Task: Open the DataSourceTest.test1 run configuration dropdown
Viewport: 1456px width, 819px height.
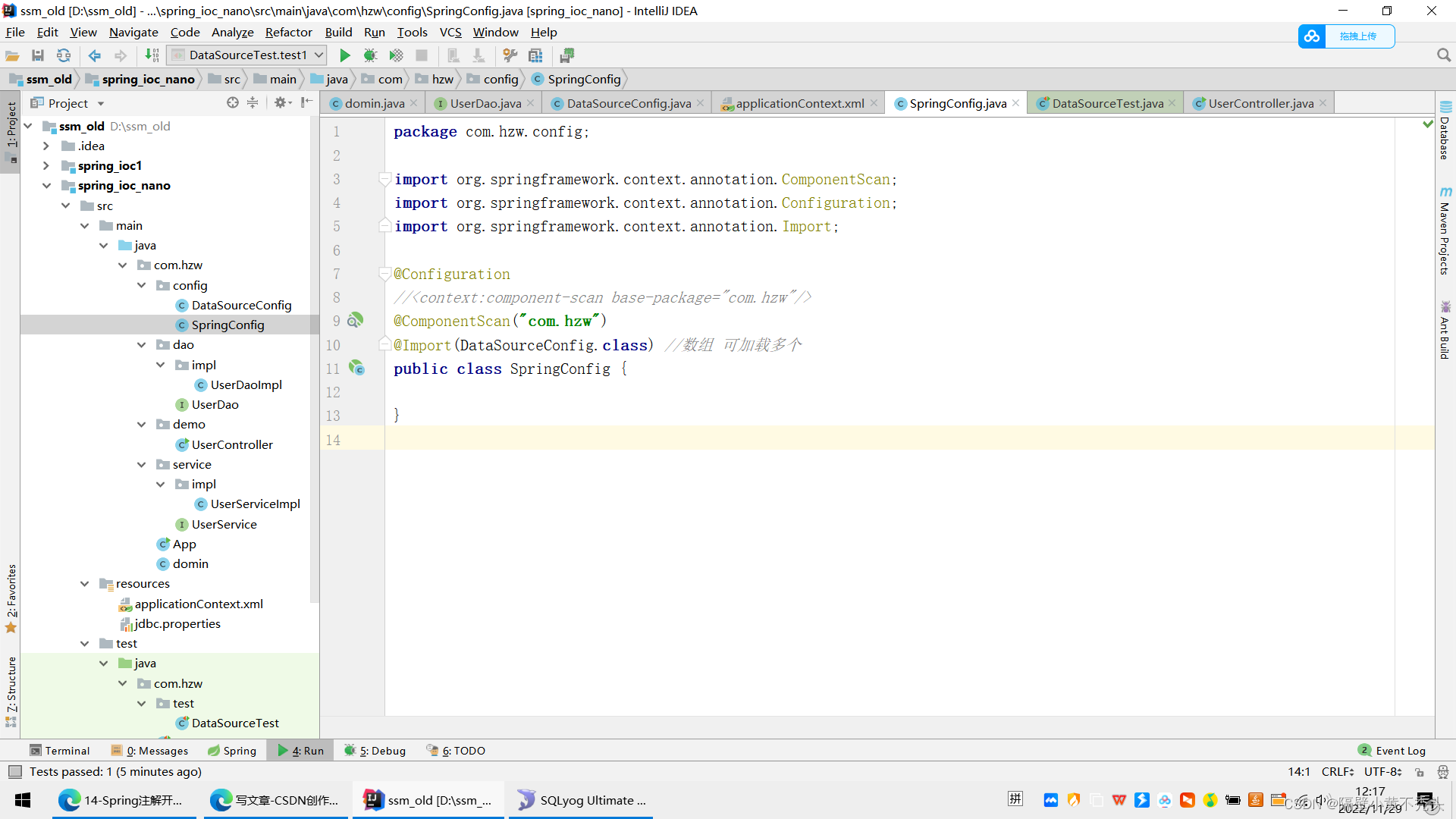Action: (x=248, y=55)
